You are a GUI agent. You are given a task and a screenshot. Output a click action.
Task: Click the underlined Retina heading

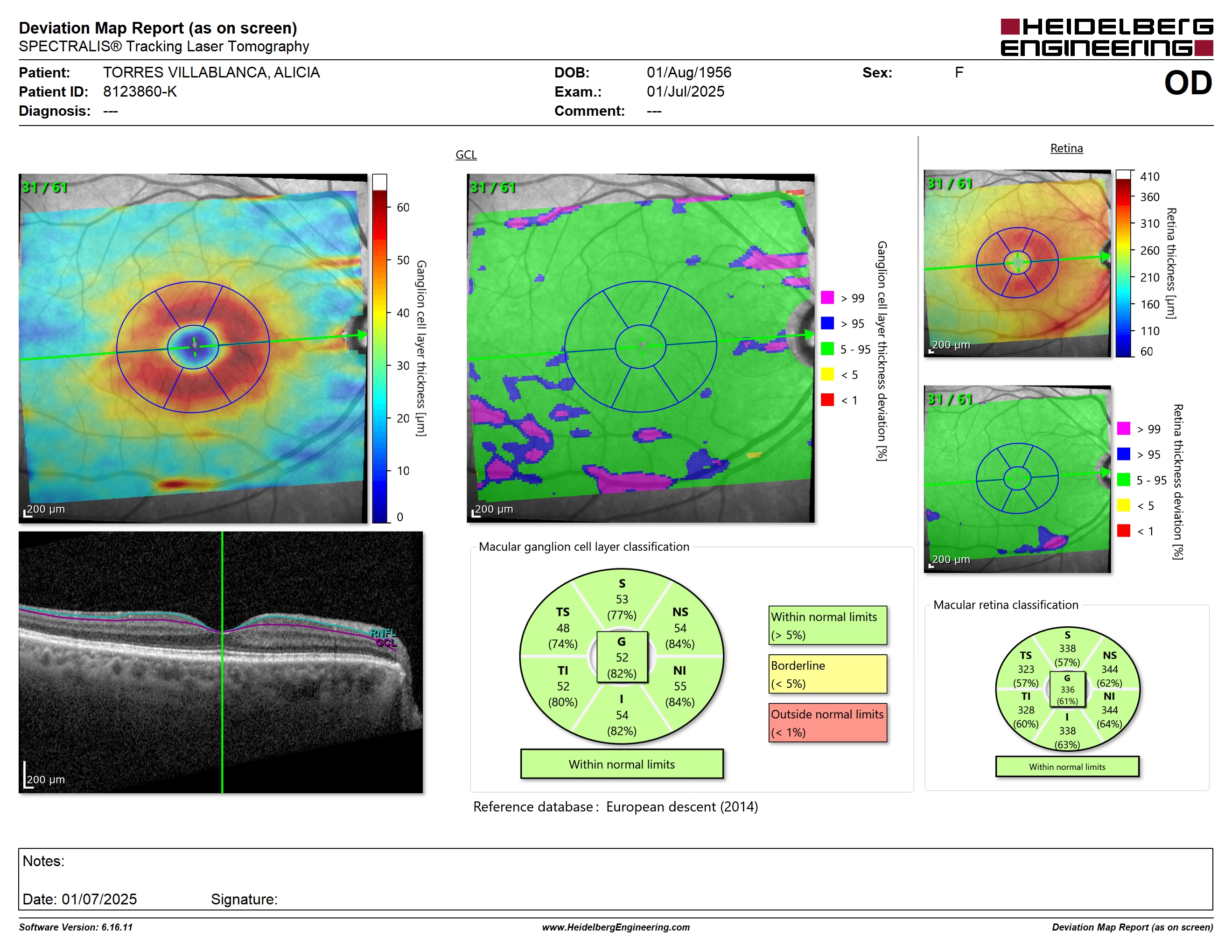point(1066,148)
